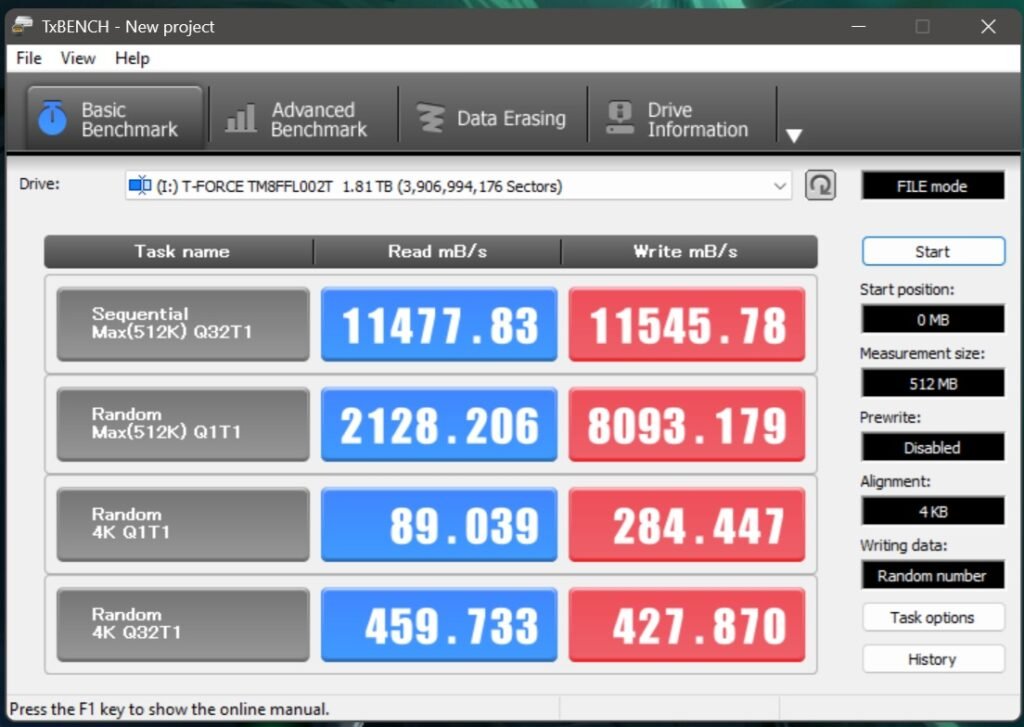Go to the Drive Information tab
The height and width of the screenshot is (727, 1024).
[681, 119]
